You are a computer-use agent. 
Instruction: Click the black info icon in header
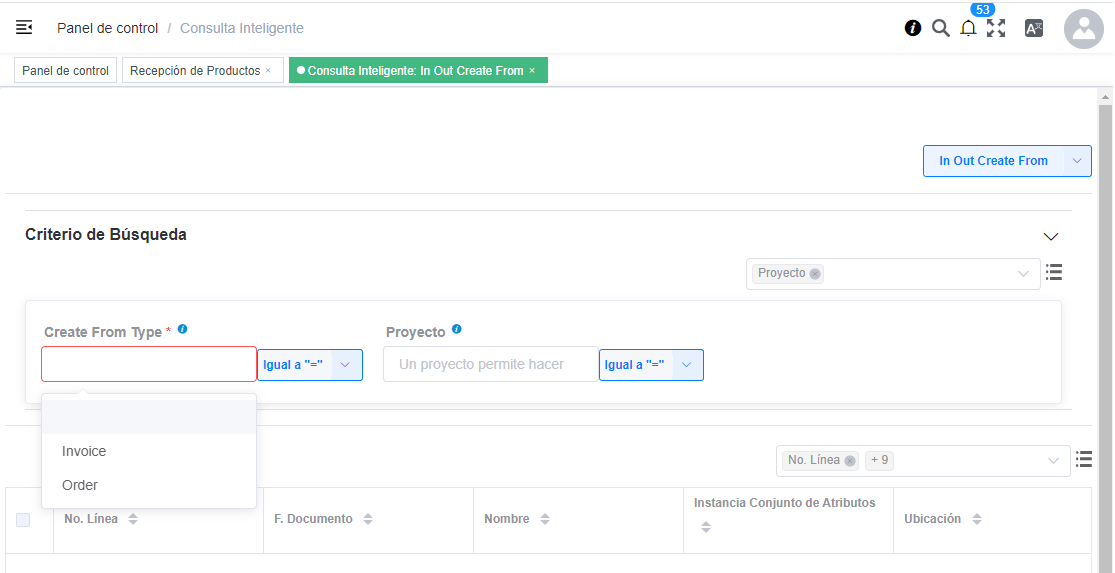[912, 28]
